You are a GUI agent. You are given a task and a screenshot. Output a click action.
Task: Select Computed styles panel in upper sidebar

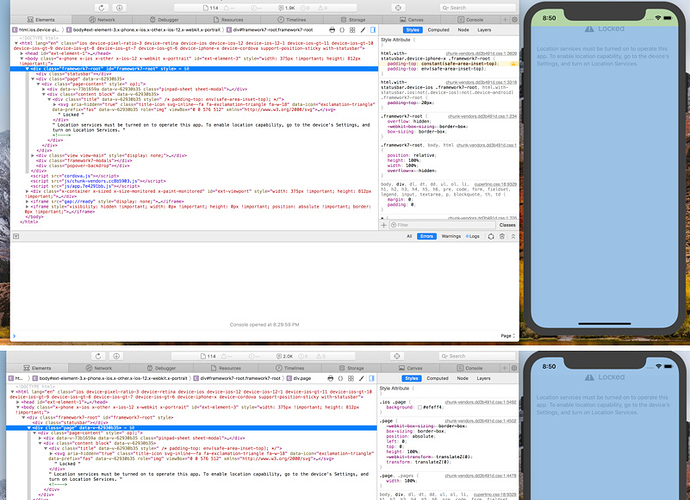tap(438, 29)
